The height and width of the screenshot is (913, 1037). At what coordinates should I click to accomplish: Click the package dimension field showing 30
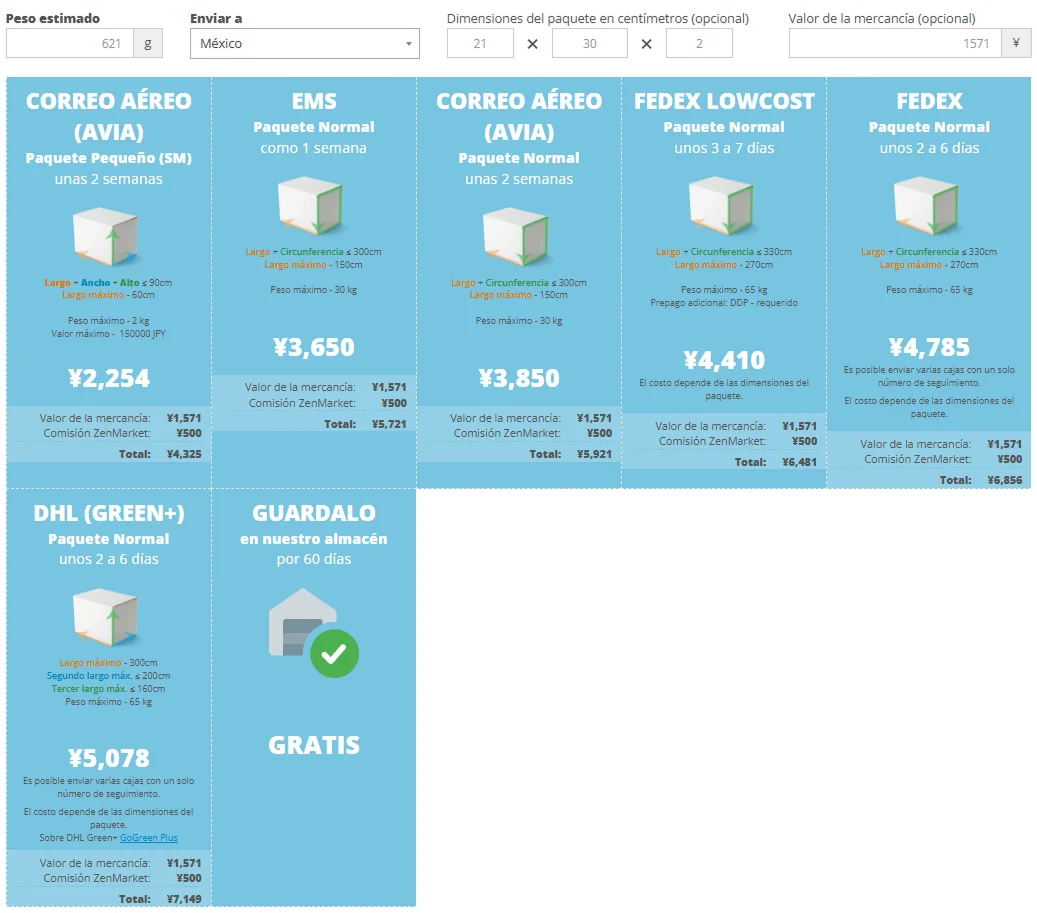(x=590, y=44)
